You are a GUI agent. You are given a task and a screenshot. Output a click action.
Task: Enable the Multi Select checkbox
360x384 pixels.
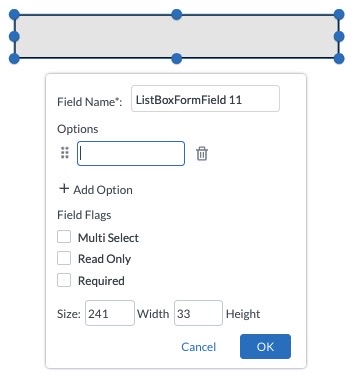[x=64, y=237]
